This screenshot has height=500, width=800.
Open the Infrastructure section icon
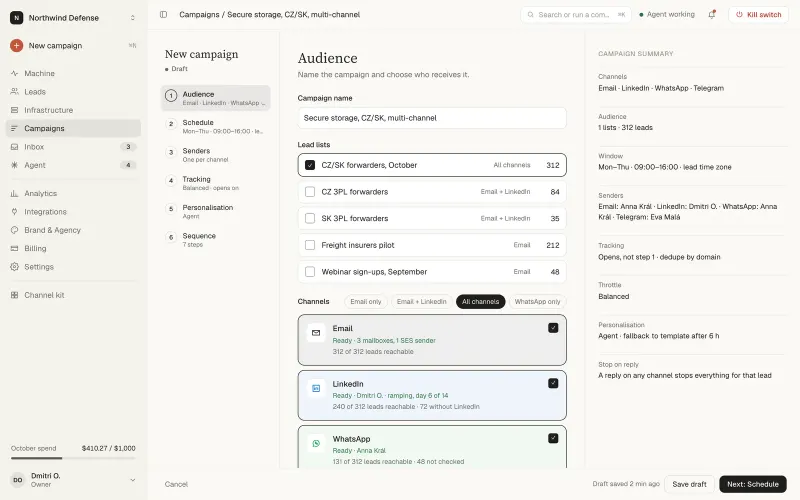coord(14,110)
